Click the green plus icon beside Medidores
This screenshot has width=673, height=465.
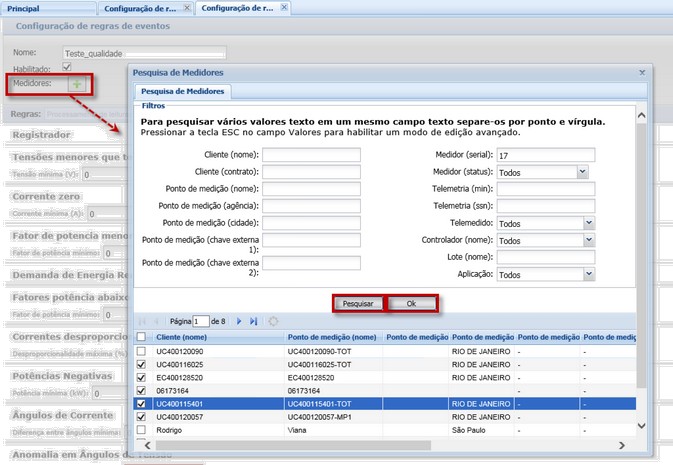click(77, 85)
